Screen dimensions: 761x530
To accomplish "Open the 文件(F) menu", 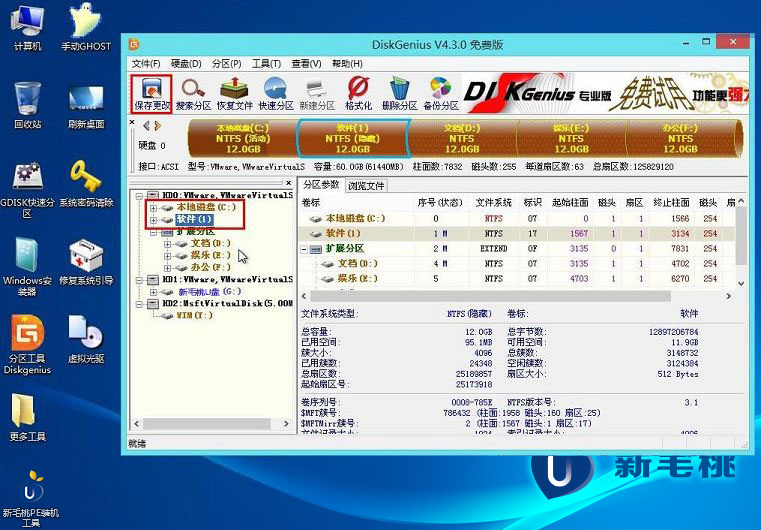I will [146, 64].
